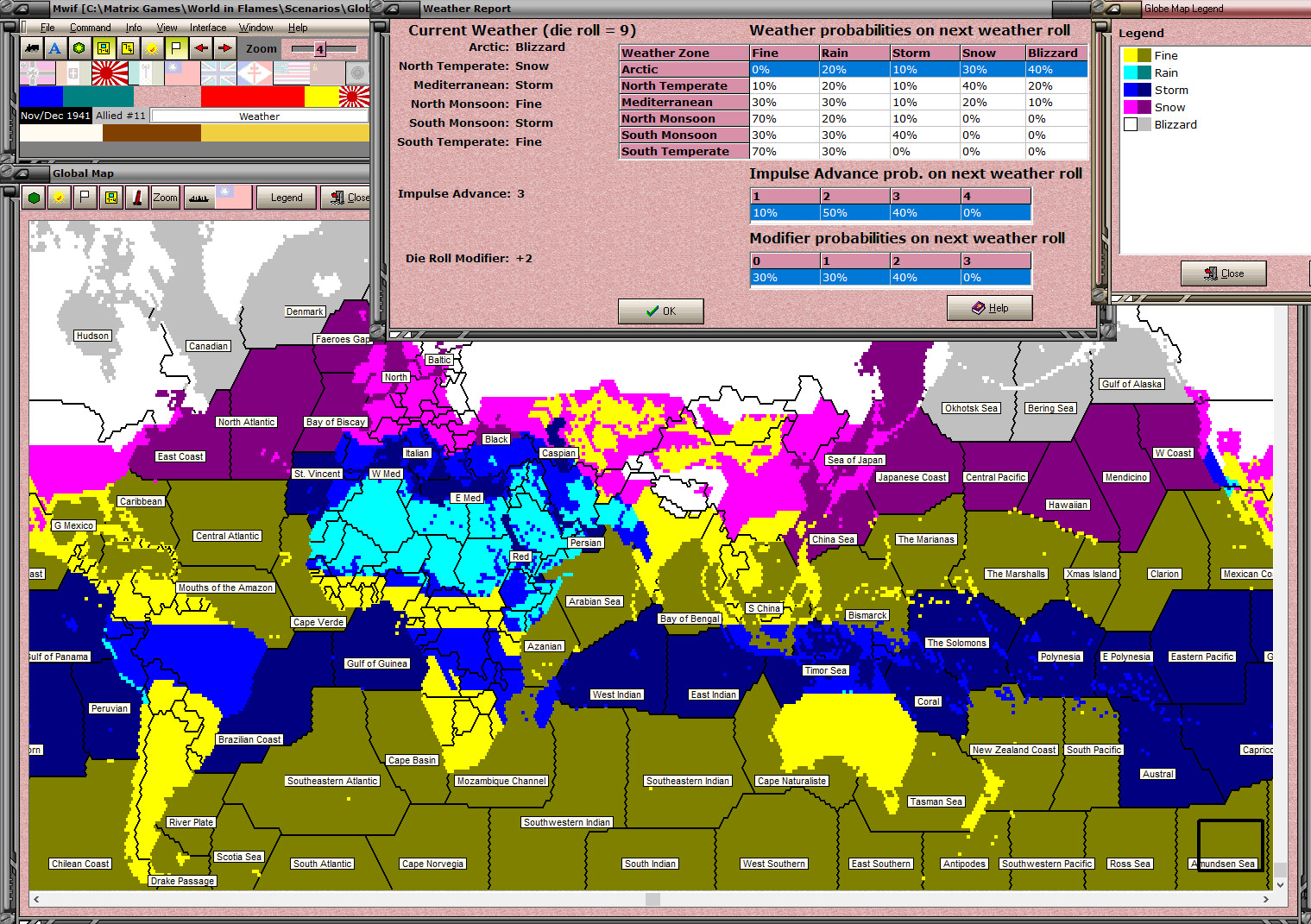Click the red pen icon in Global Map toolbar
Screen dimensions: 1311x924
(136, 198)
